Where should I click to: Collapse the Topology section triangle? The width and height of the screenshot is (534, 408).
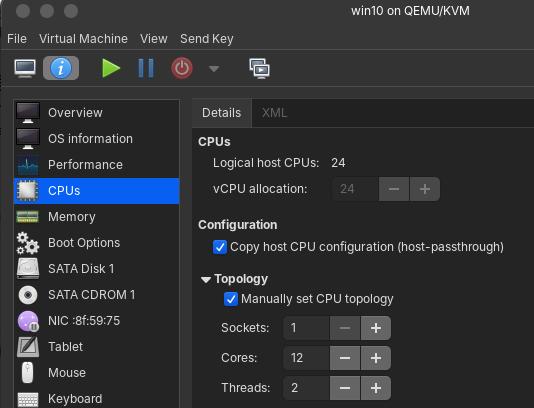206,280
